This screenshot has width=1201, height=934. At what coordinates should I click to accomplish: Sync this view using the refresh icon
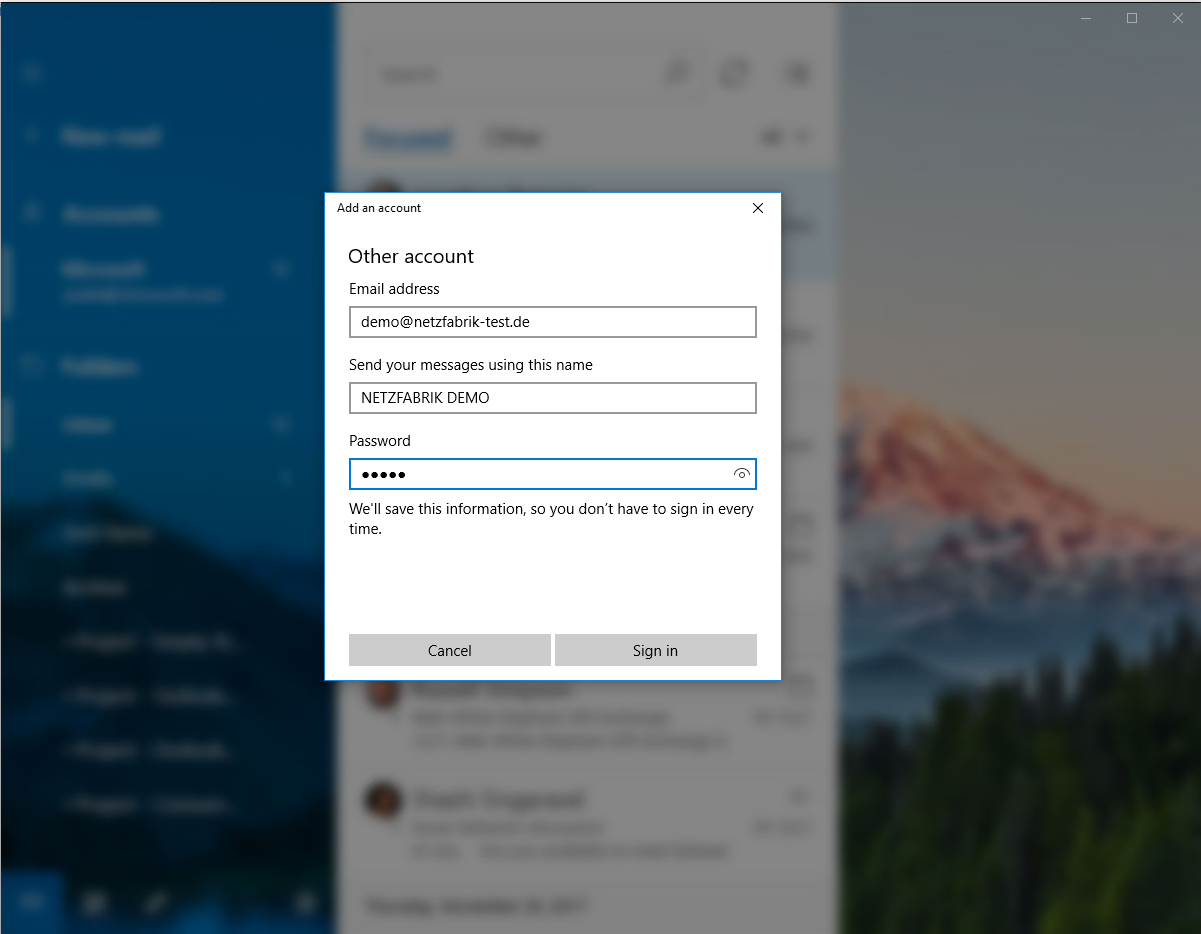(735, 73)
